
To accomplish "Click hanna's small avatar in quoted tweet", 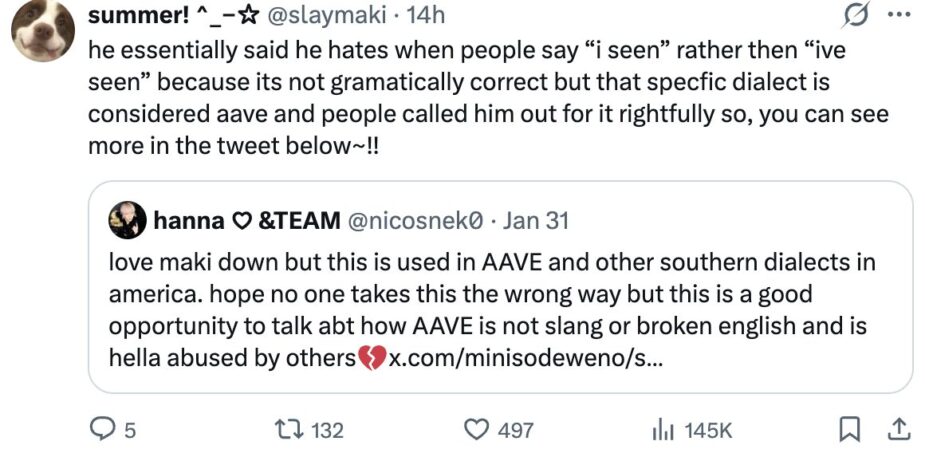I will (x=128, y=220).
